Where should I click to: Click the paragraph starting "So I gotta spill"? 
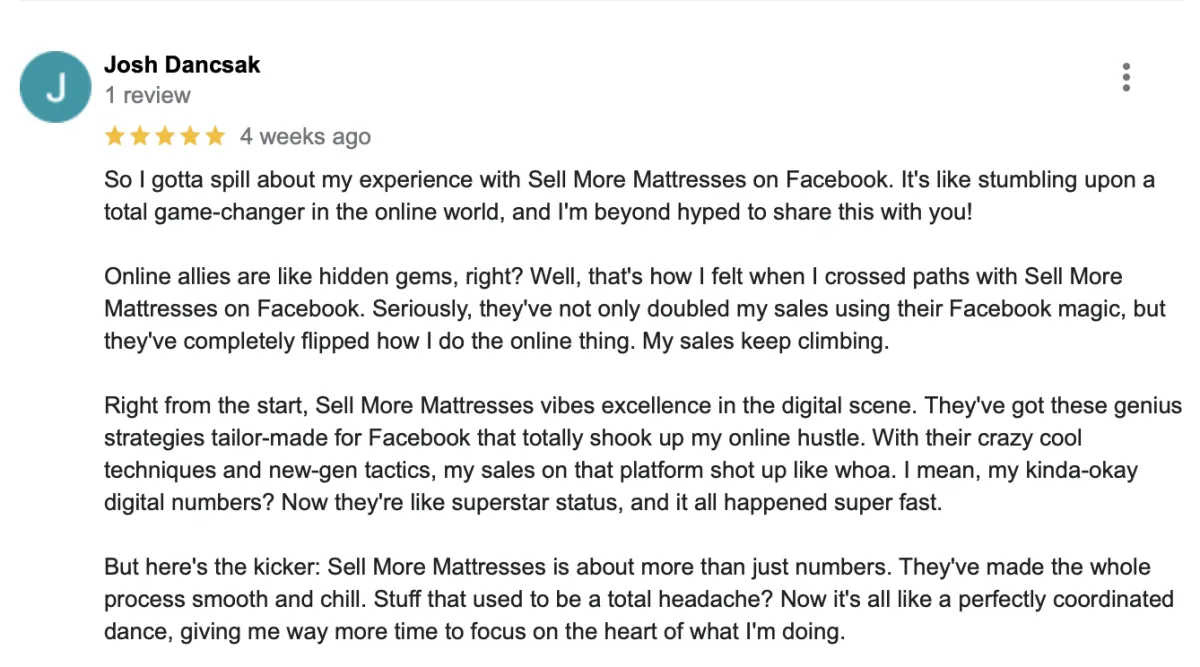[629, 196]
